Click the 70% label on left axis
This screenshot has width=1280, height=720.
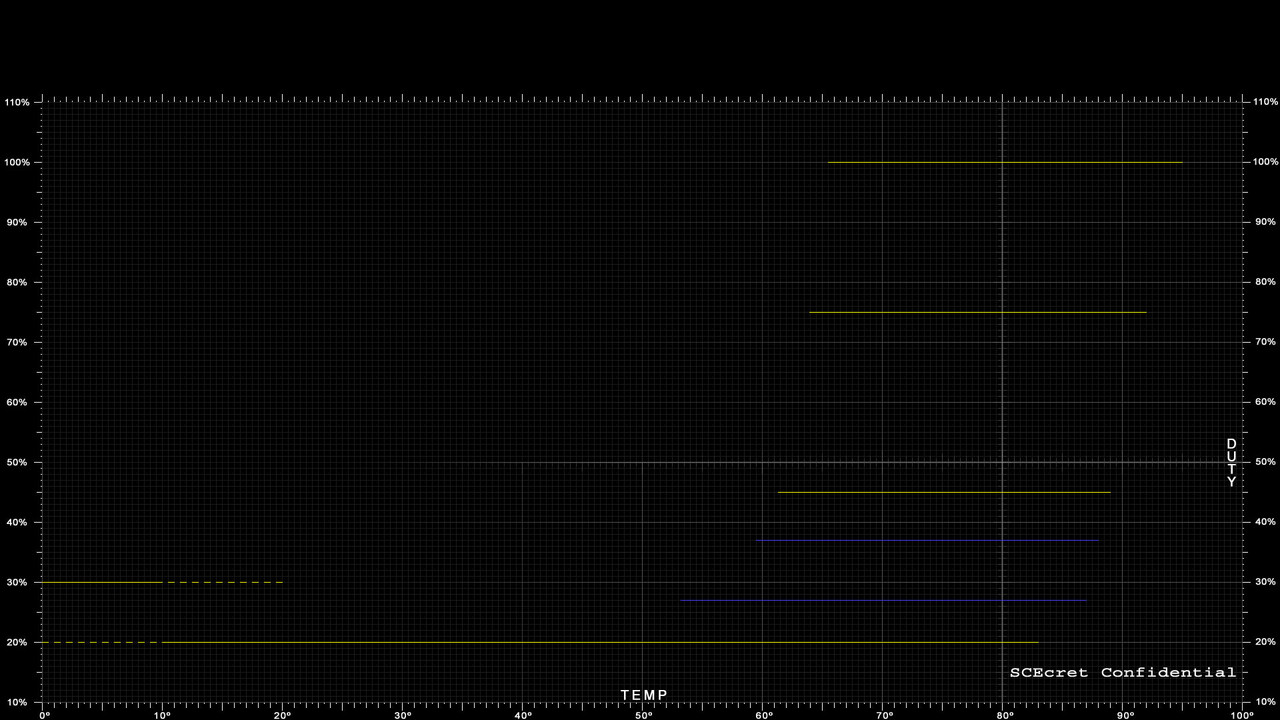[x=19, y=342]
